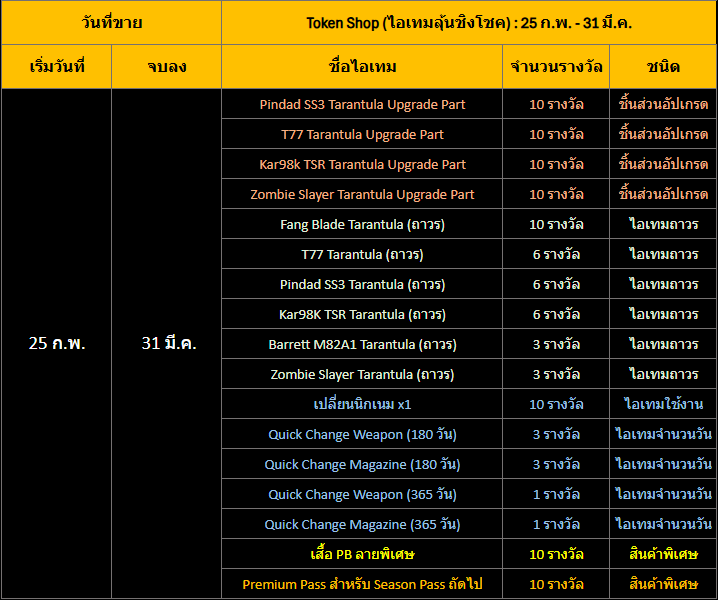This screenshot has width=718, height=600.
Task: Select Pindad SS3 Tarantula Upgrade Part row
Action: 362,104
